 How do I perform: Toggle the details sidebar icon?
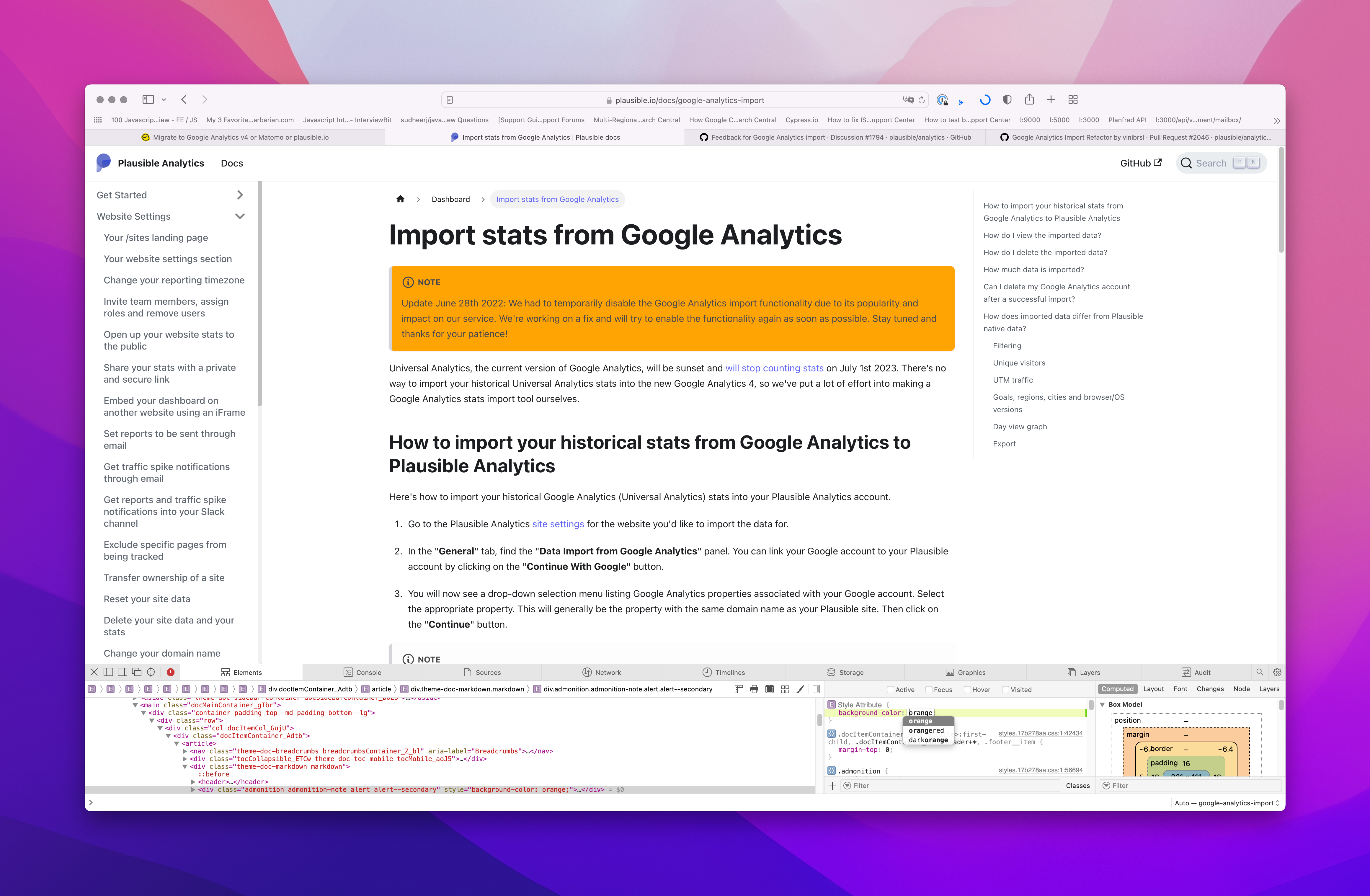coord(816,689)
